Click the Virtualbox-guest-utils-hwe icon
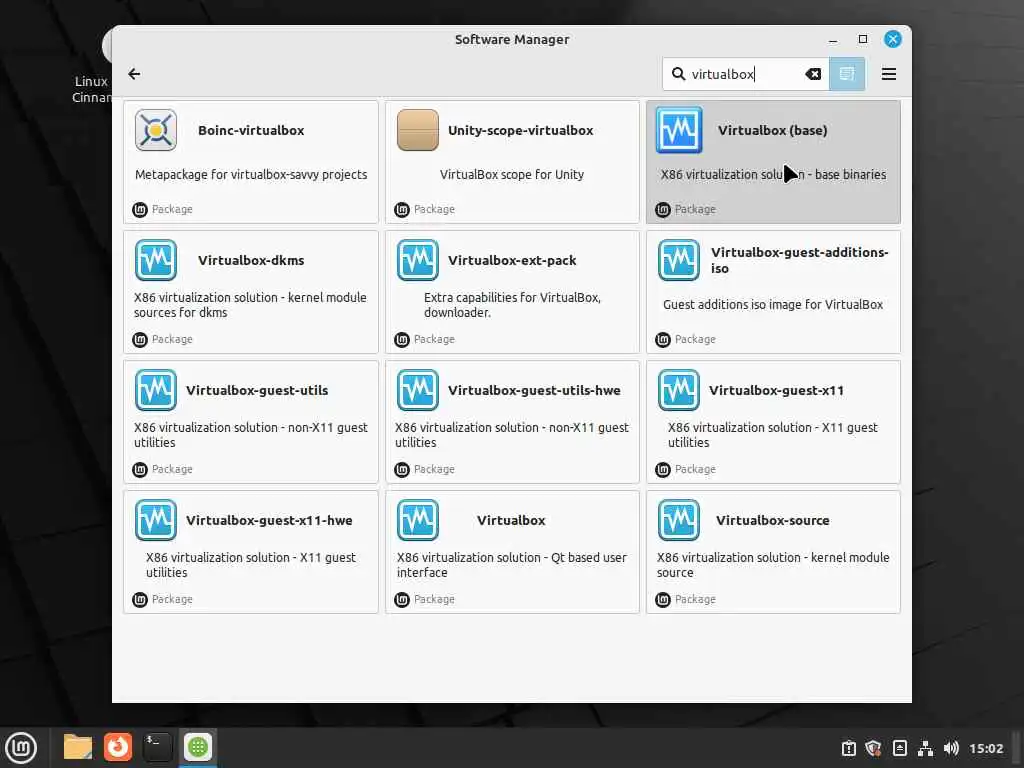 [417, 390]
